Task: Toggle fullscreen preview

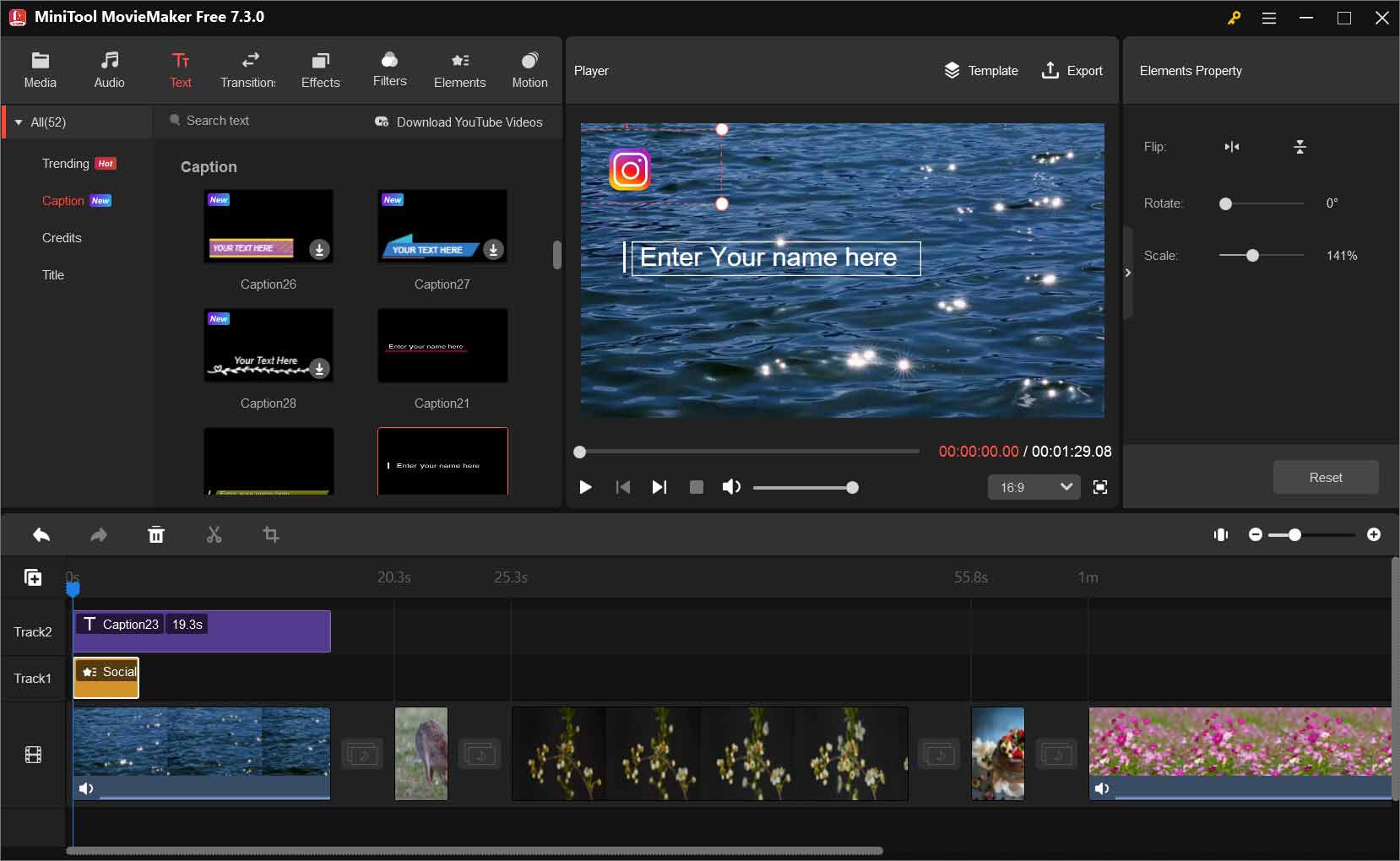Action: coord(1100,487)
